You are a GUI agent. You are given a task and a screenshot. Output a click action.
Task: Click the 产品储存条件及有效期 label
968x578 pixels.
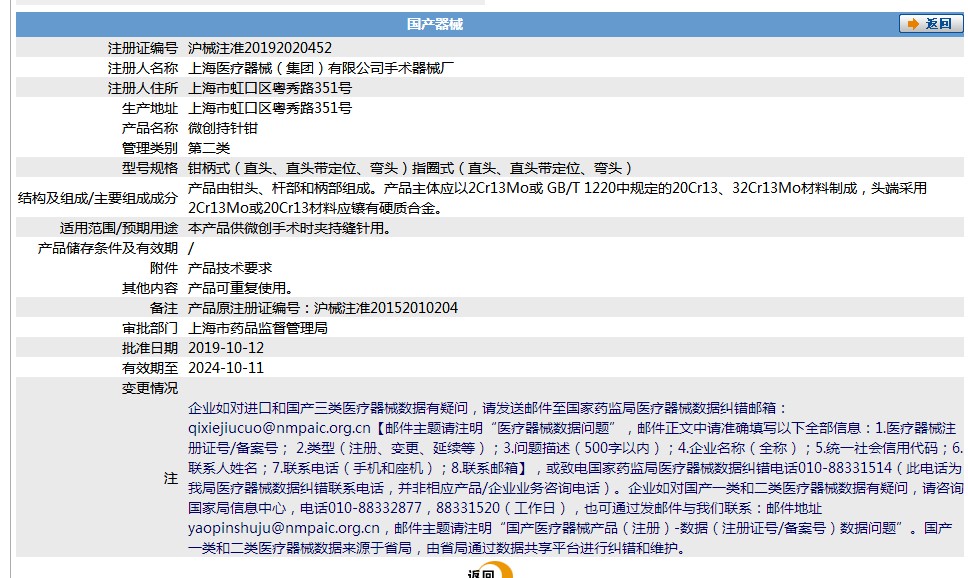coord(107,248)
